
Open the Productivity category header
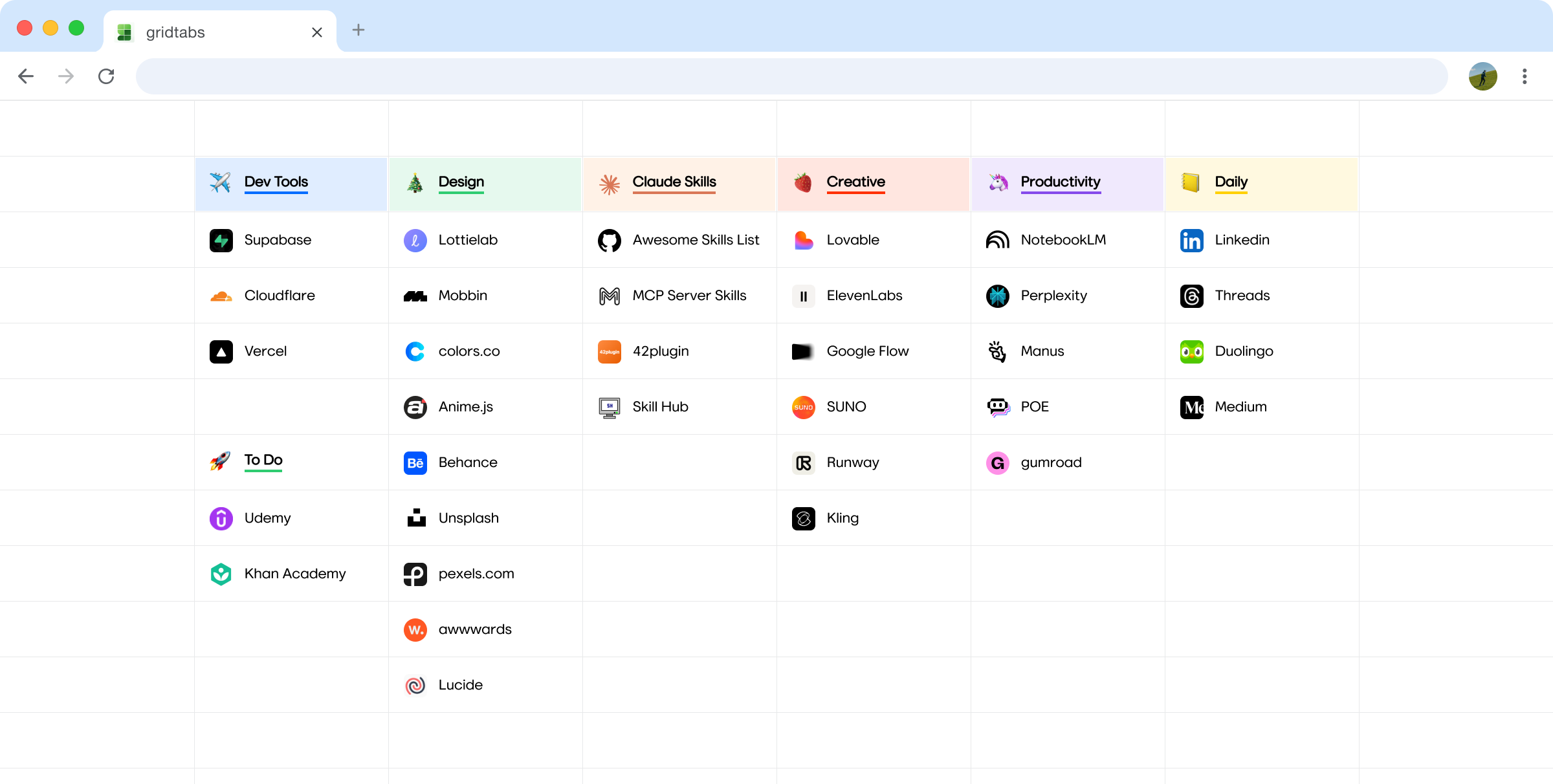click(1068, 184)
